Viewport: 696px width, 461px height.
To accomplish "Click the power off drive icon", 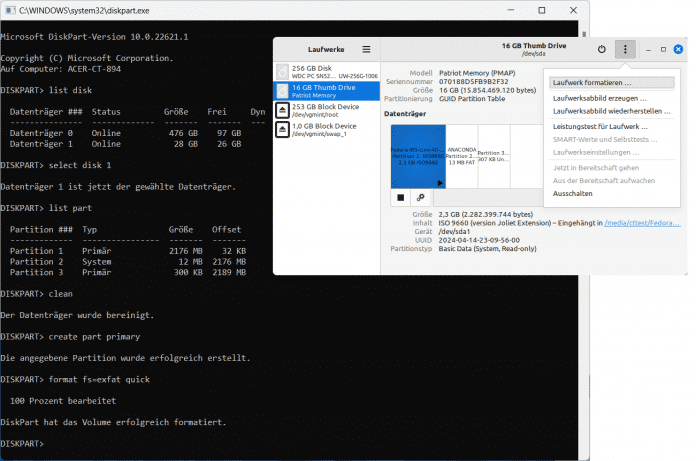I will coord(601,49).
